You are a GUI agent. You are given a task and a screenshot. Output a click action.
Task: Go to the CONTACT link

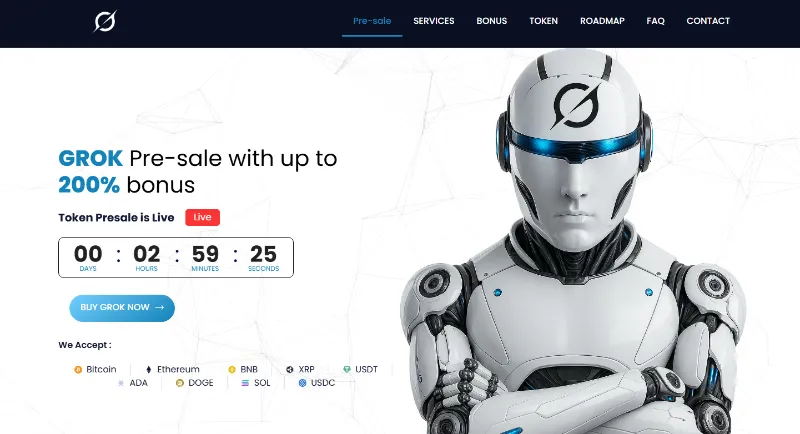pyautogui.click(x=708, y=21)
